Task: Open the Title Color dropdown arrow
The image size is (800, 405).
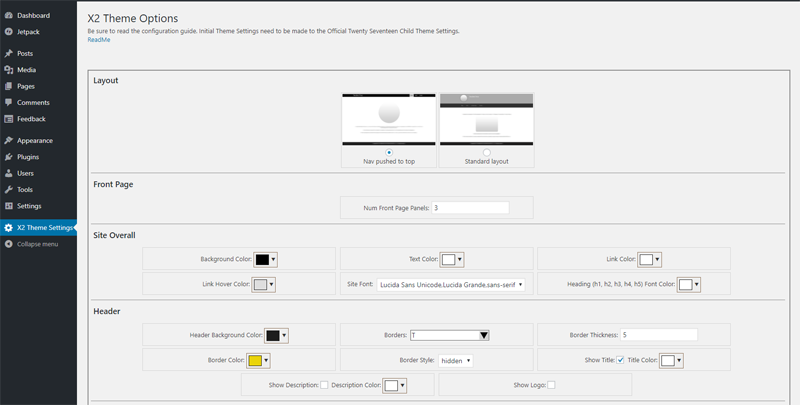Action: tap(679, 361)
